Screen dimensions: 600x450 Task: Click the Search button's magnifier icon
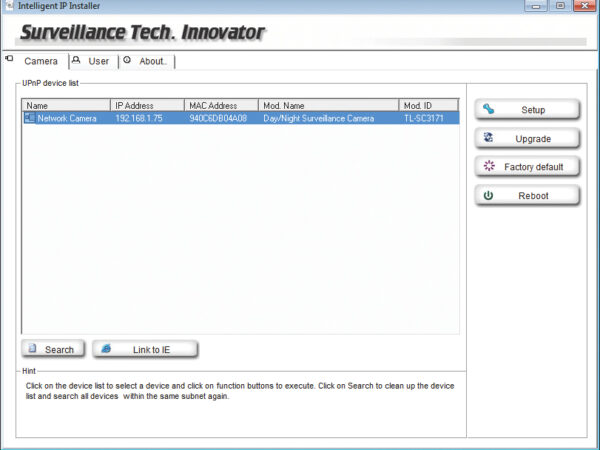[x=33, y=349]
